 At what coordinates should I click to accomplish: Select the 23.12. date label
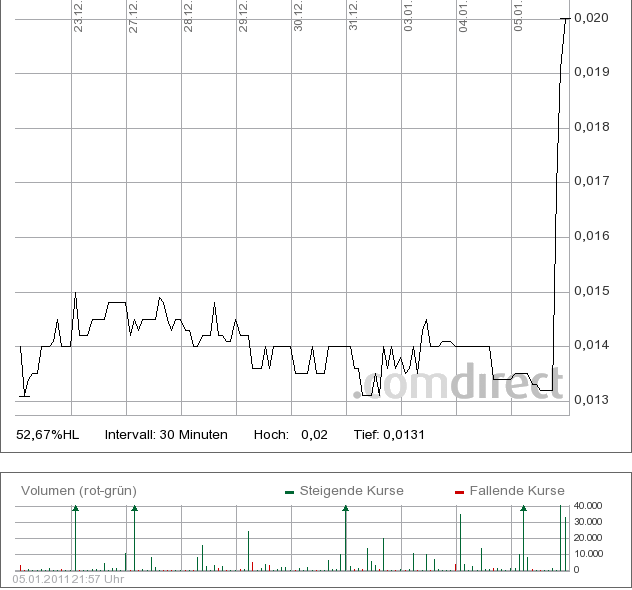point(78,18)
